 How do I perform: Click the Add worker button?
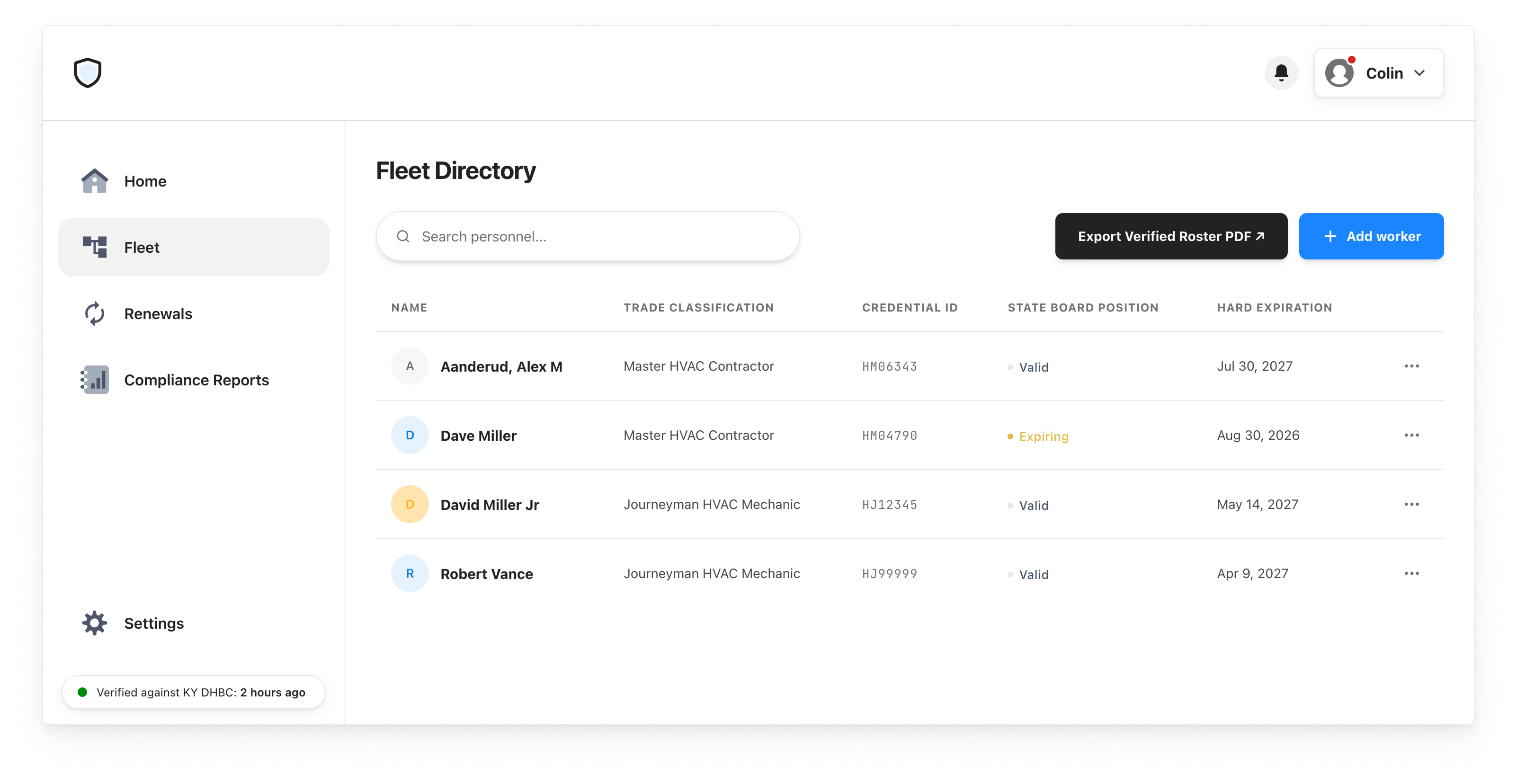(x=1371, y=236)
